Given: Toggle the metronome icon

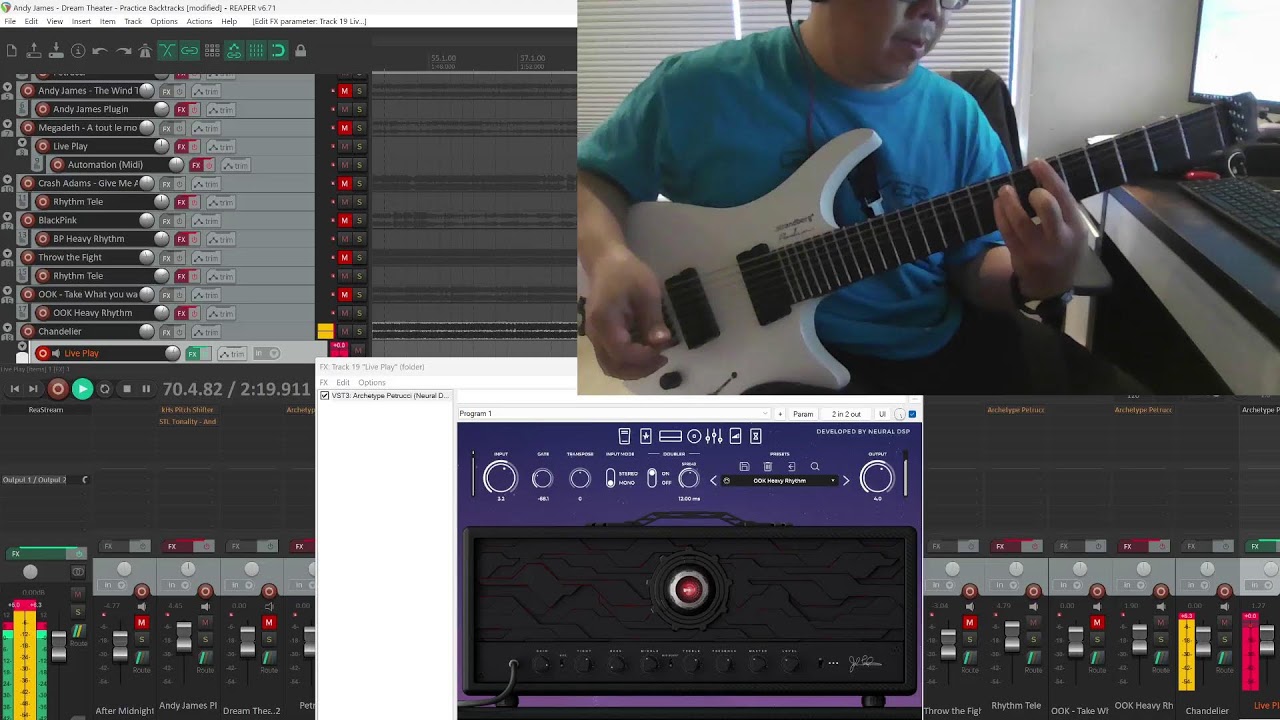Looking at the screenshot, I should [x=145, y=50].
